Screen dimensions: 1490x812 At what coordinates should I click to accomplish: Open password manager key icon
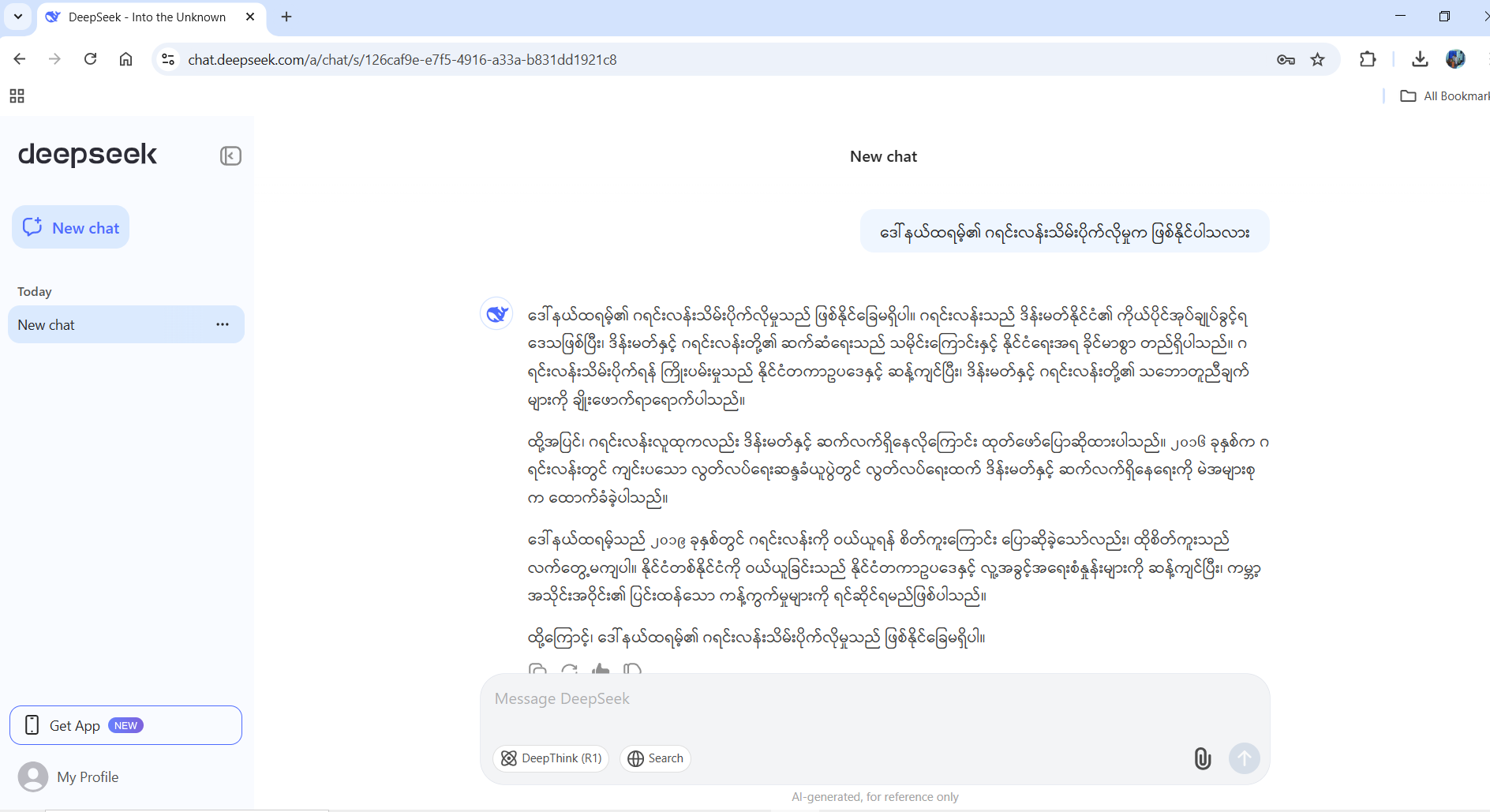(1286, 59)
